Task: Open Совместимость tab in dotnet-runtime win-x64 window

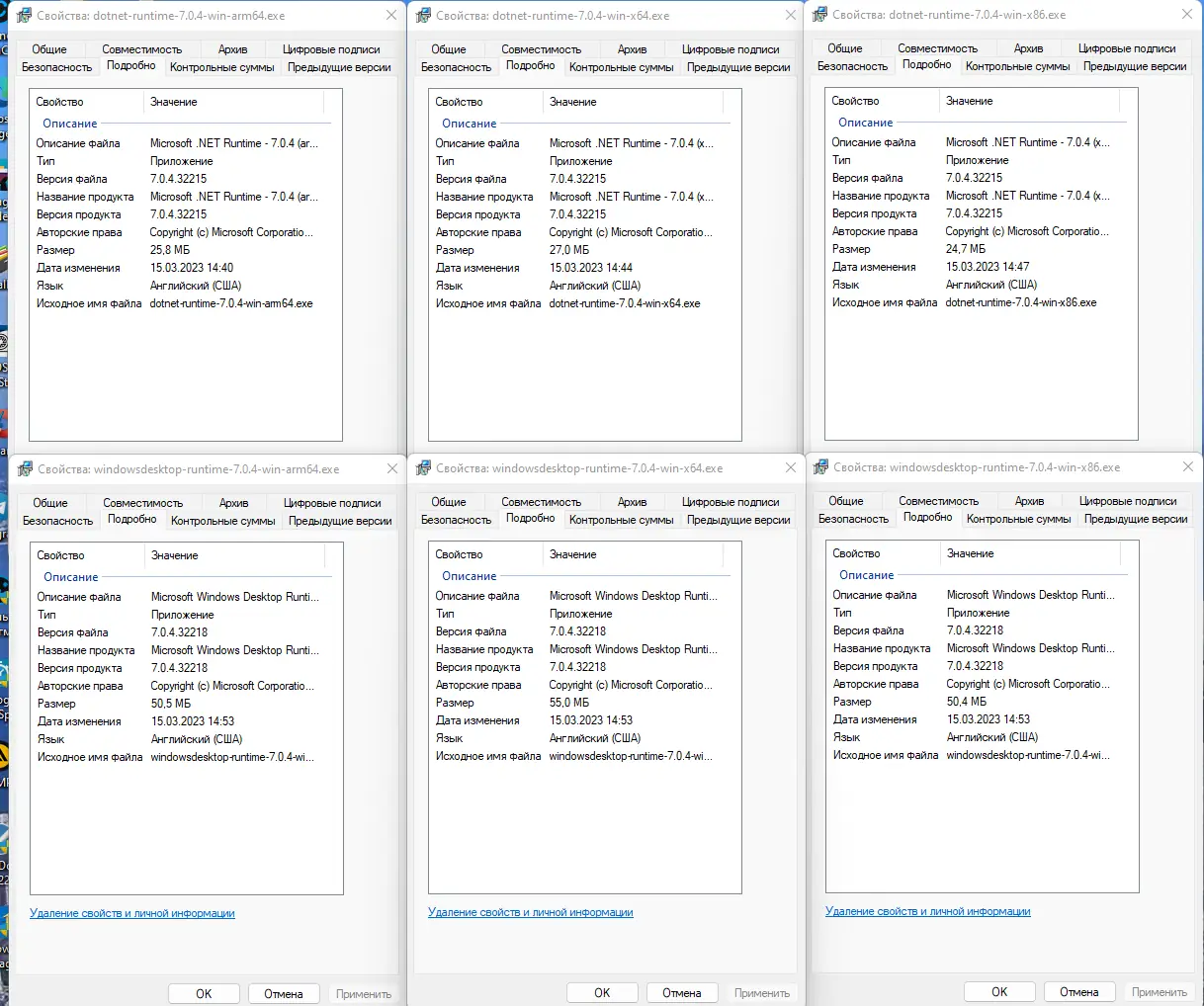Action: (541, 49)
